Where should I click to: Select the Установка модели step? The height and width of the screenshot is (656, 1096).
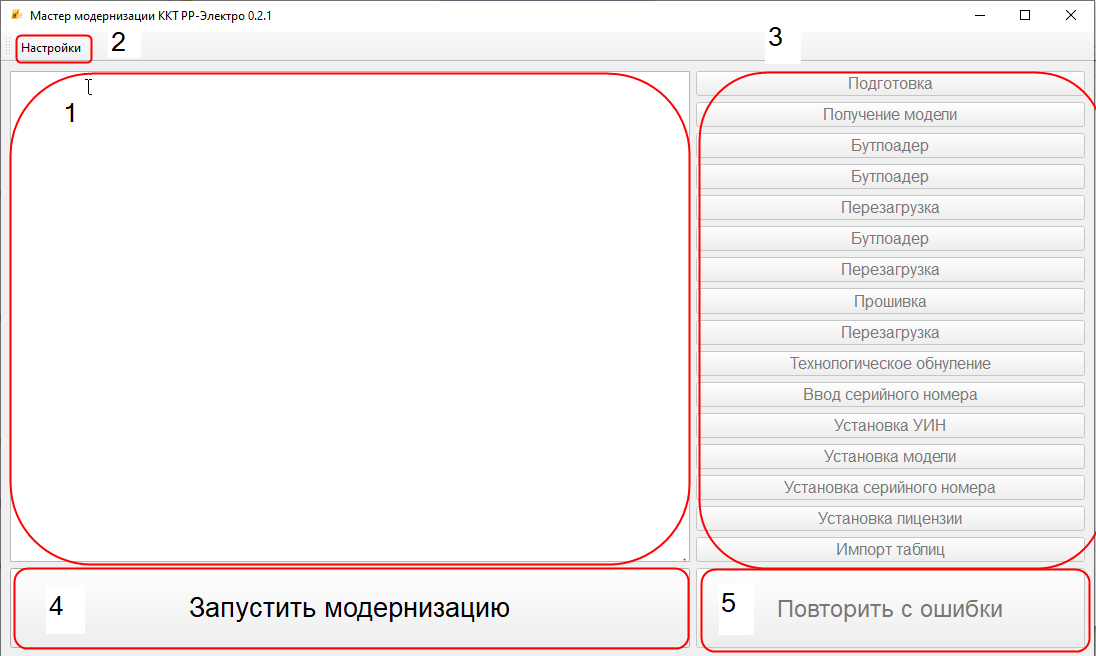coord(890,456)
